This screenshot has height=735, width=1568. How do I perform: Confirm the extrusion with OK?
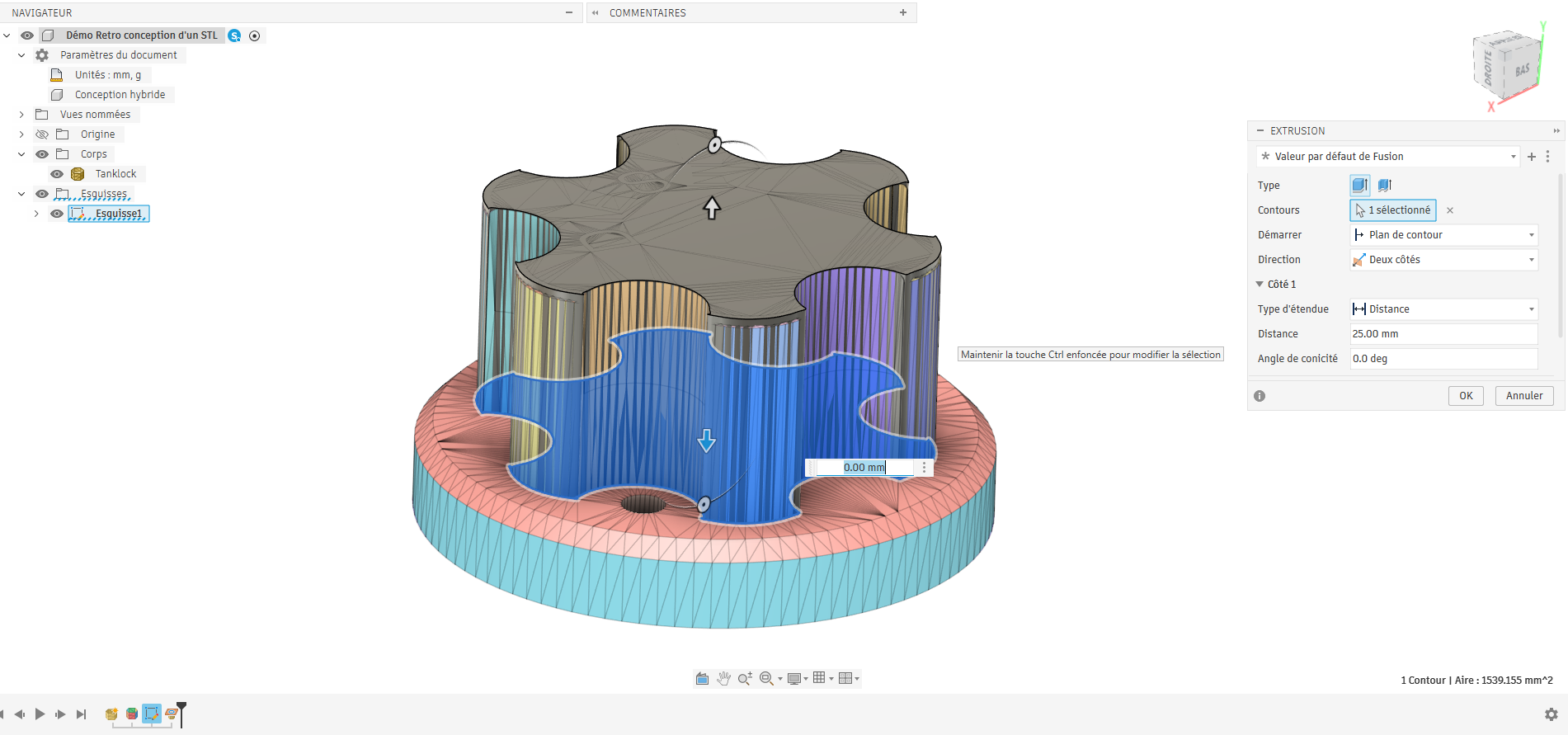click(x=1466, y=396)
